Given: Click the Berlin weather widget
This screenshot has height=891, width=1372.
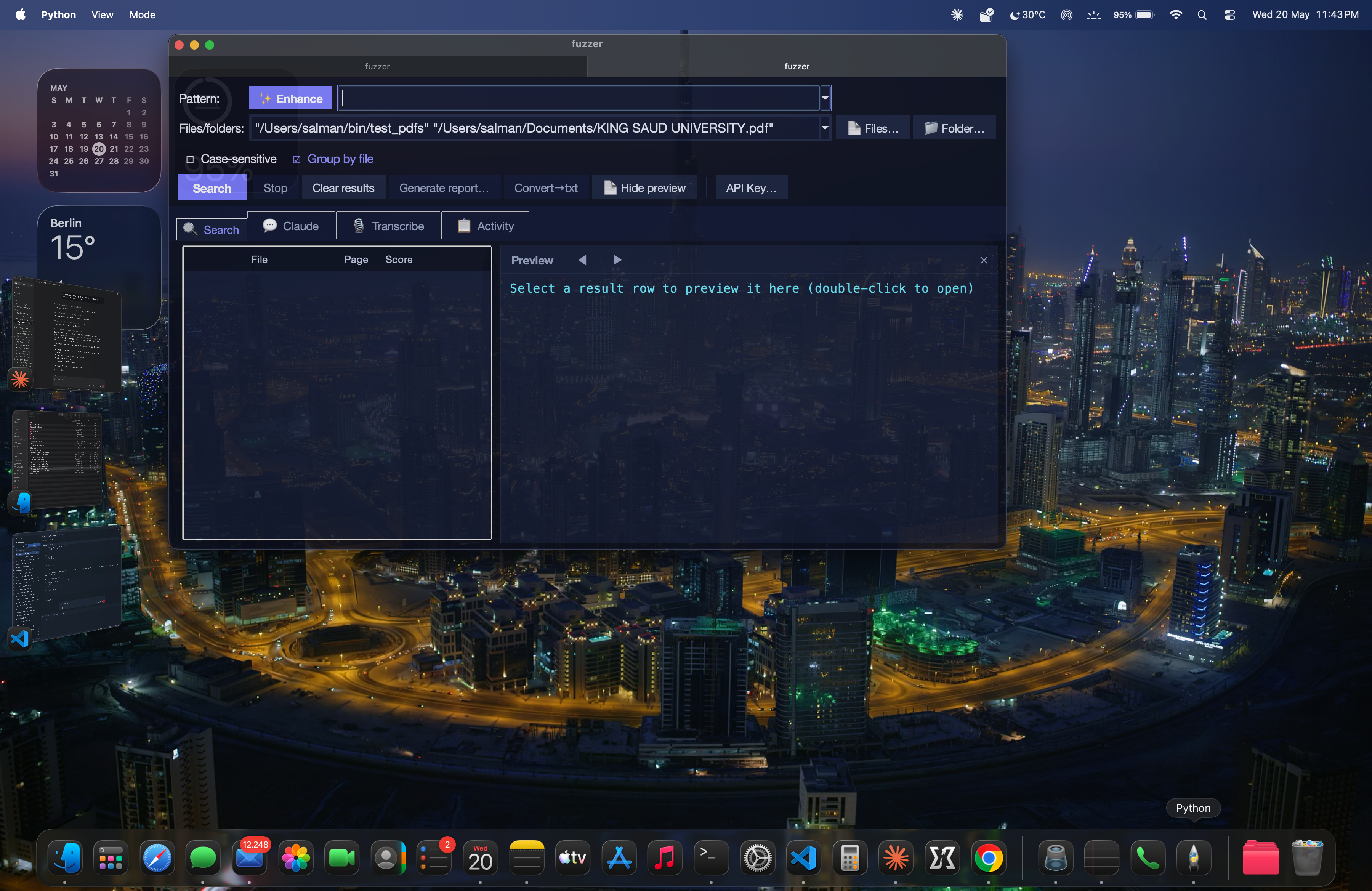Looking at the screenshot, I should tap(99, 268).
